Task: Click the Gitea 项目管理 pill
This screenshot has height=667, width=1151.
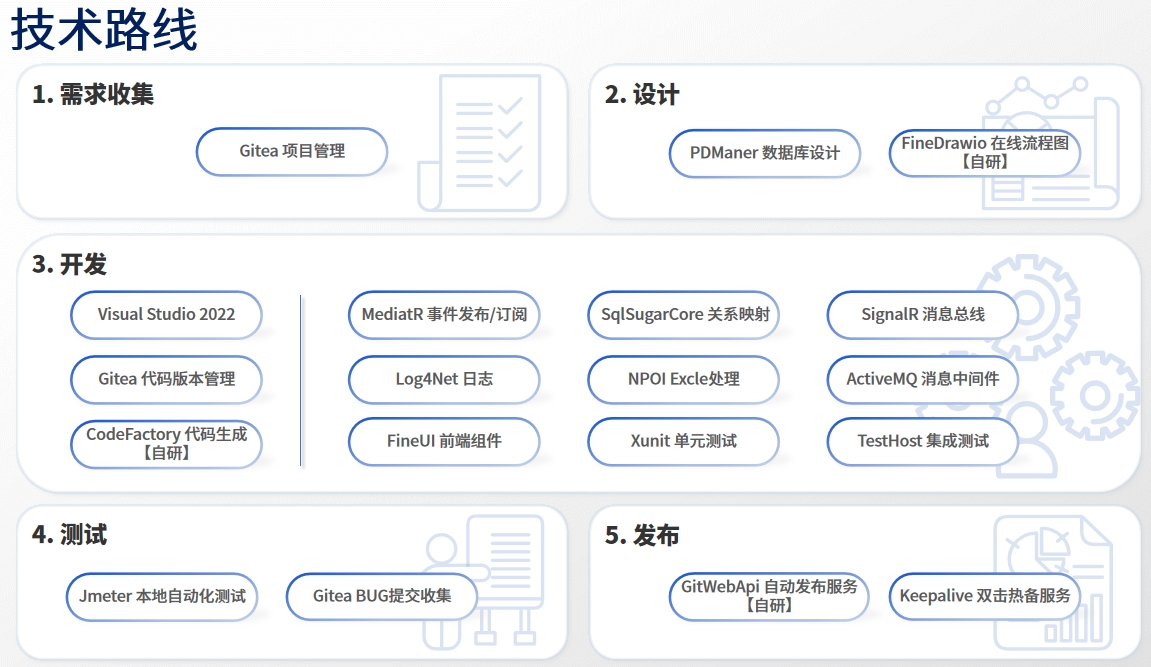Action: coord(291,151)
